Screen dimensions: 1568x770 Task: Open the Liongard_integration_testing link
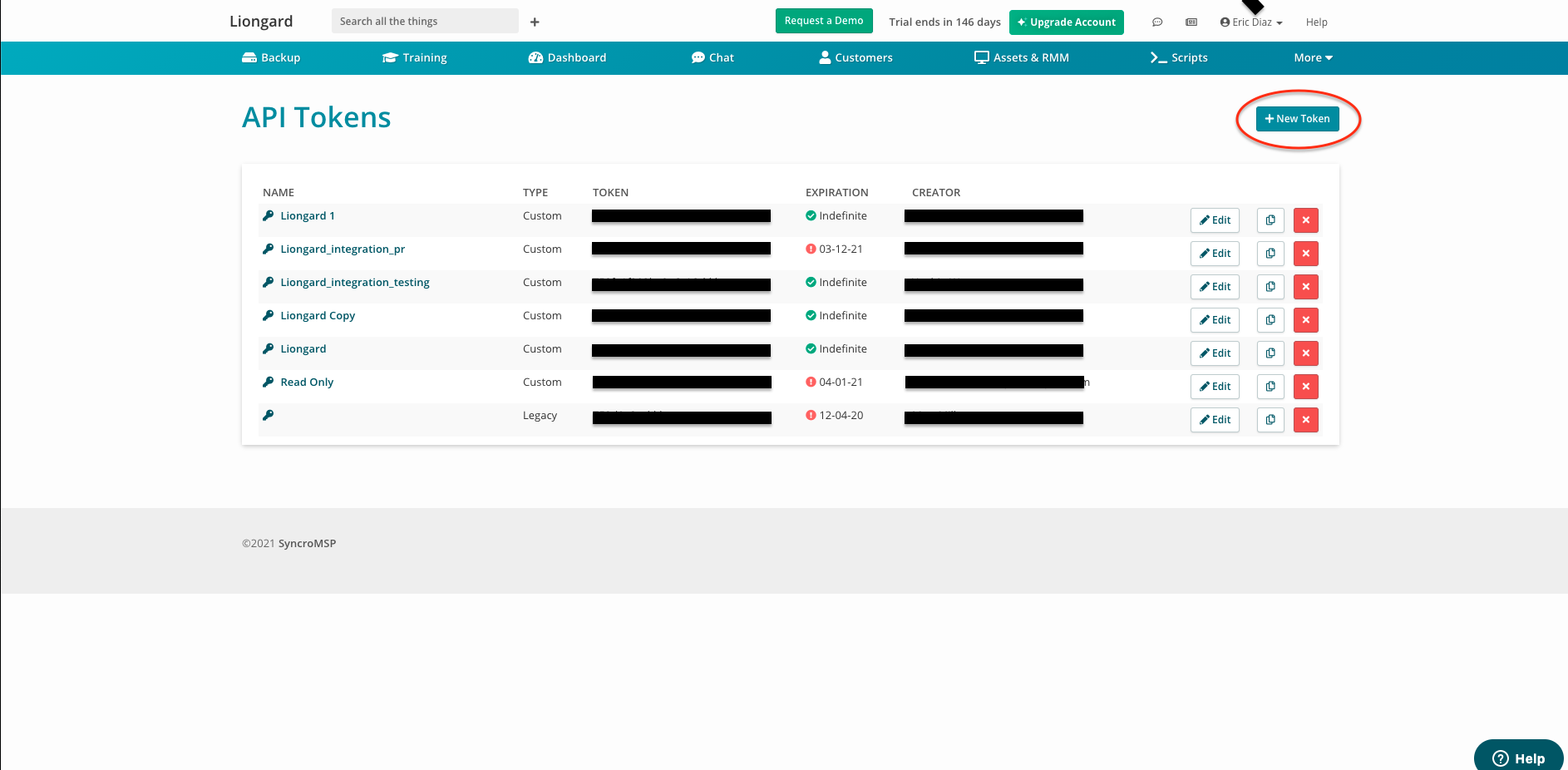point(355,282)
